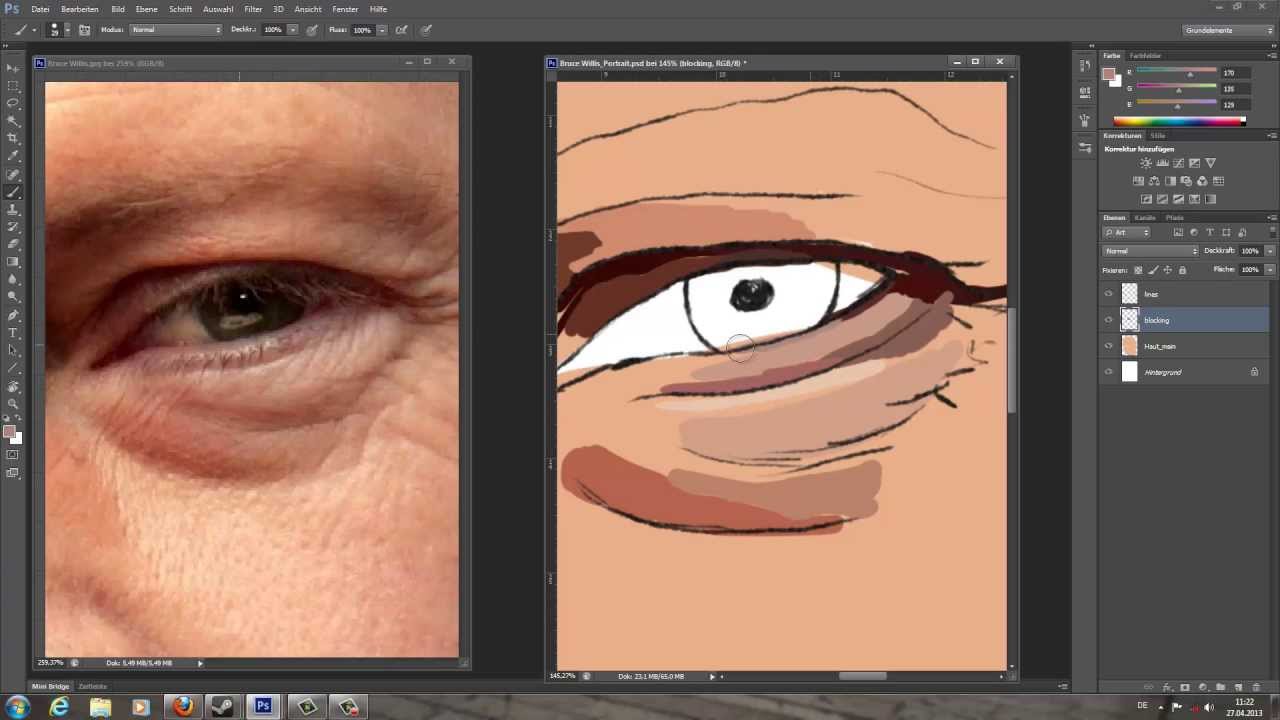Switch to the Stile tab
The width and height of the screenshot is (1280, 720).
pos(1158,135)
